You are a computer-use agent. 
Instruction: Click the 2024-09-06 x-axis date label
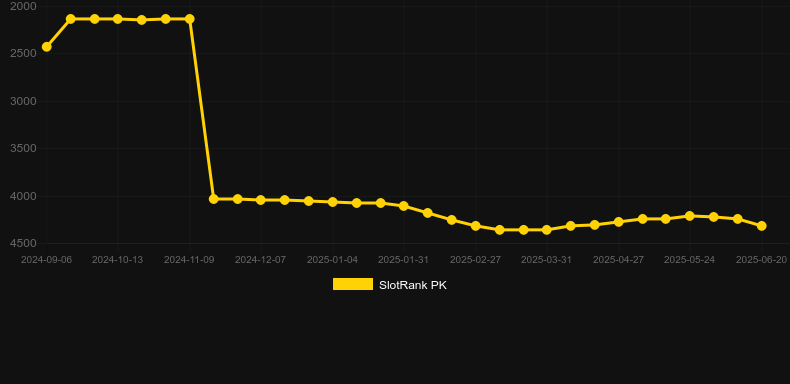pyautogui.click(x=46, y=260)
